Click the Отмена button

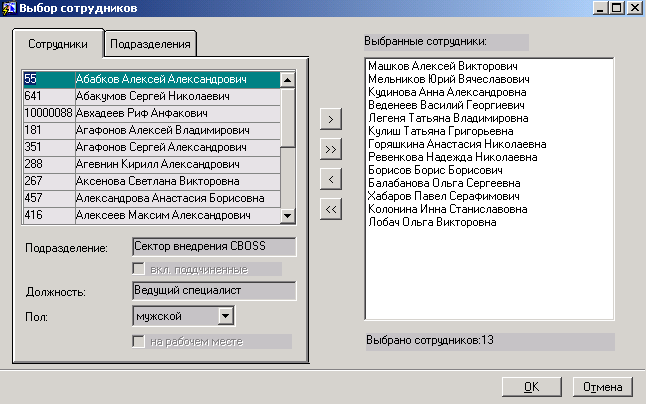(x=602, y=387)
